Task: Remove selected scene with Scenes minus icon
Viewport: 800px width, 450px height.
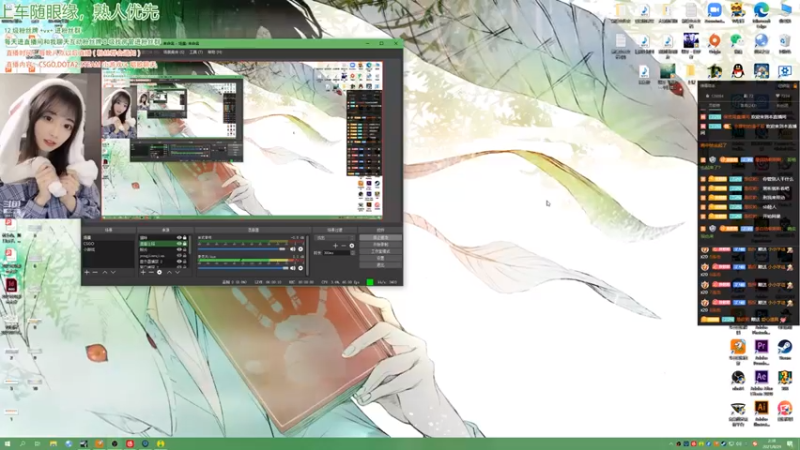Action: point(95,272)
